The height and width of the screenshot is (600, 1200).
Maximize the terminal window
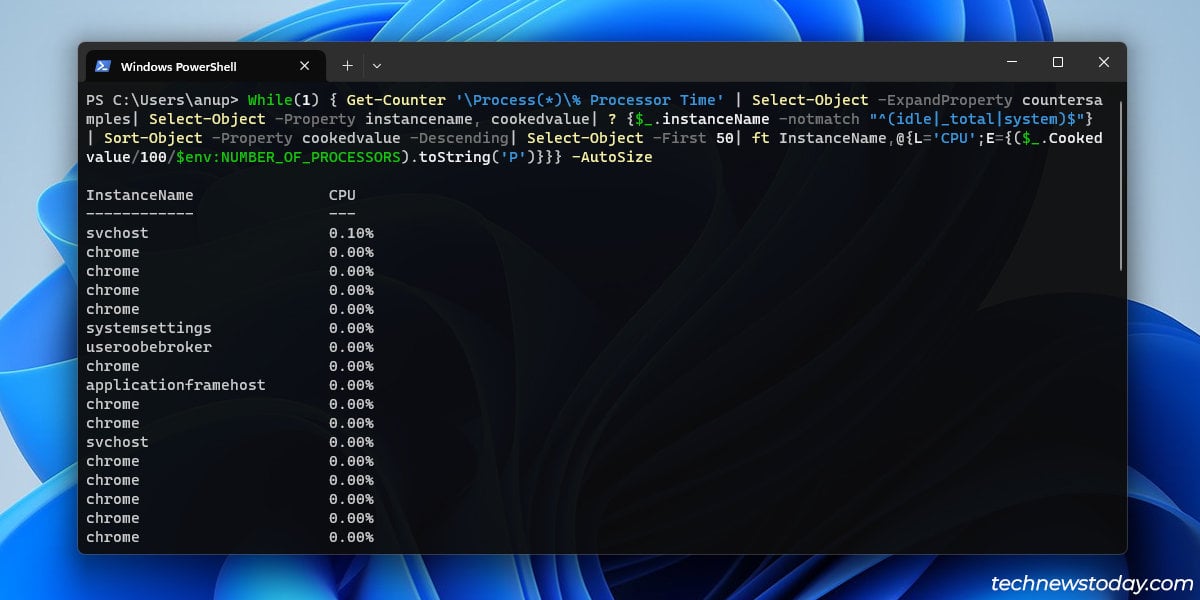coord(1058,62)
